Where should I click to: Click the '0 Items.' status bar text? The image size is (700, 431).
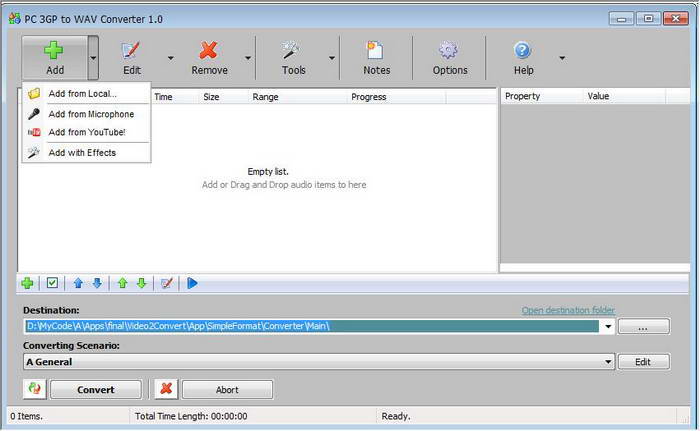[26, 416]
